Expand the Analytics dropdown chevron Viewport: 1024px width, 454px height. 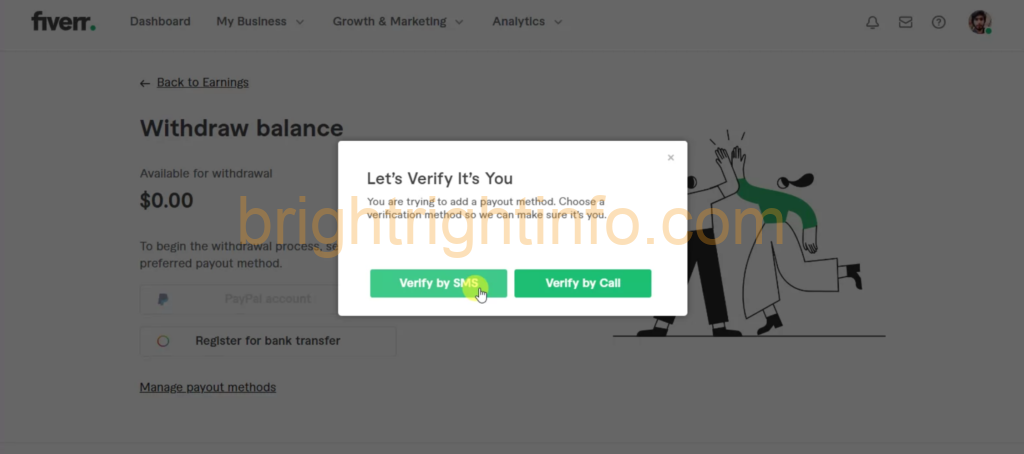[558, 22]
